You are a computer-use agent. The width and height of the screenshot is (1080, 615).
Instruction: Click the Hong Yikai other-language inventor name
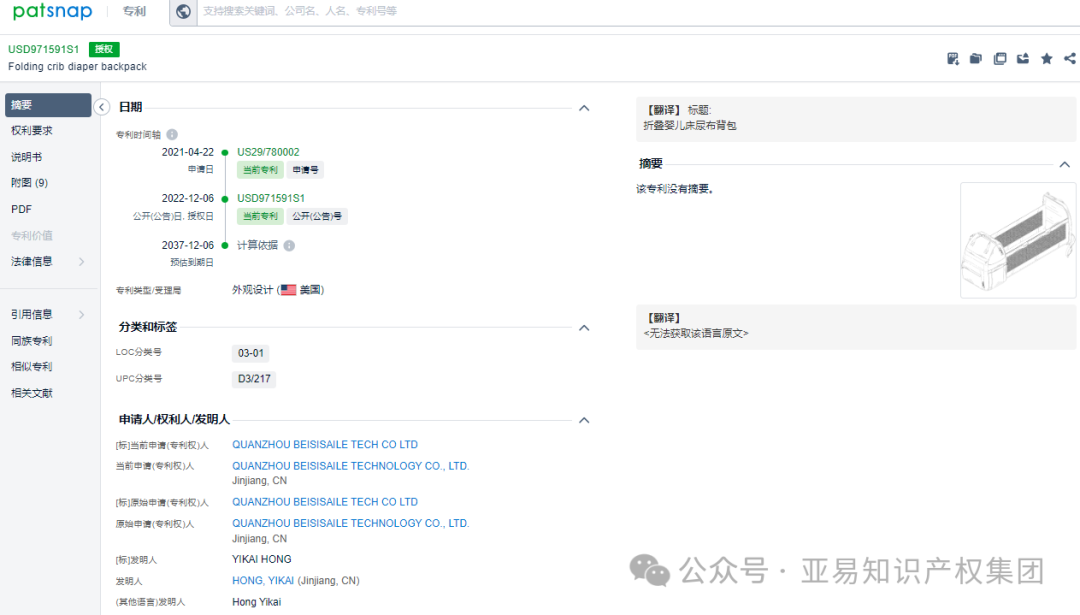click(256, 602)
